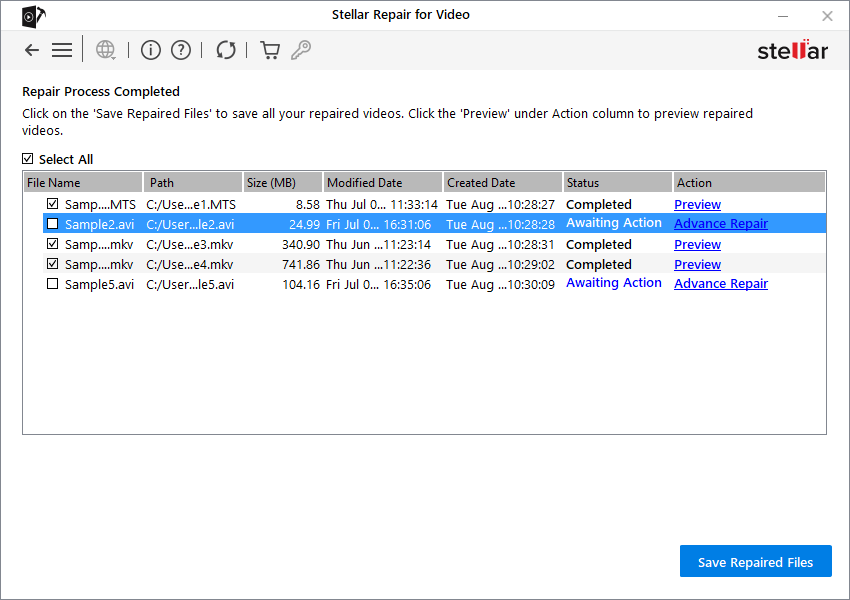Uncheck the Sample4 mkv checkbox
Screen dimensions: 850x600
click(53, 264)
